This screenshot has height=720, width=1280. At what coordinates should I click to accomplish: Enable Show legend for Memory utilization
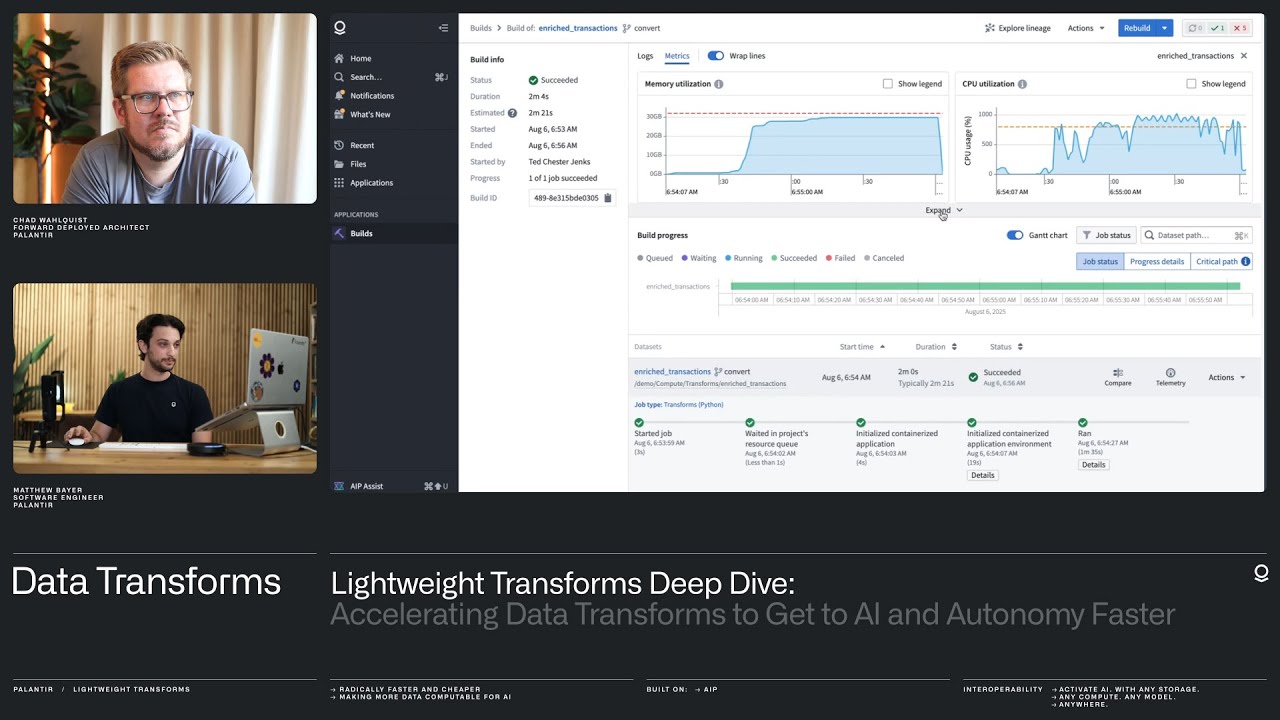coord(888,84)
